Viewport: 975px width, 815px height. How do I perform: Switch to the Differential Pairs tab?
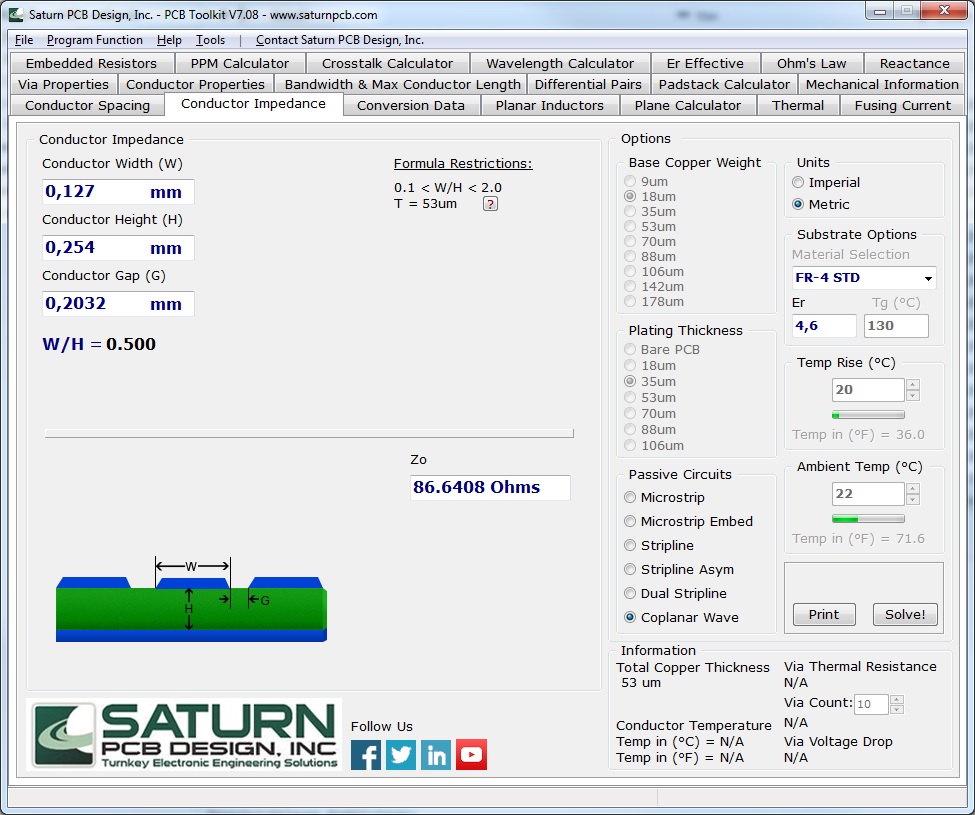[x=588, y=85]
